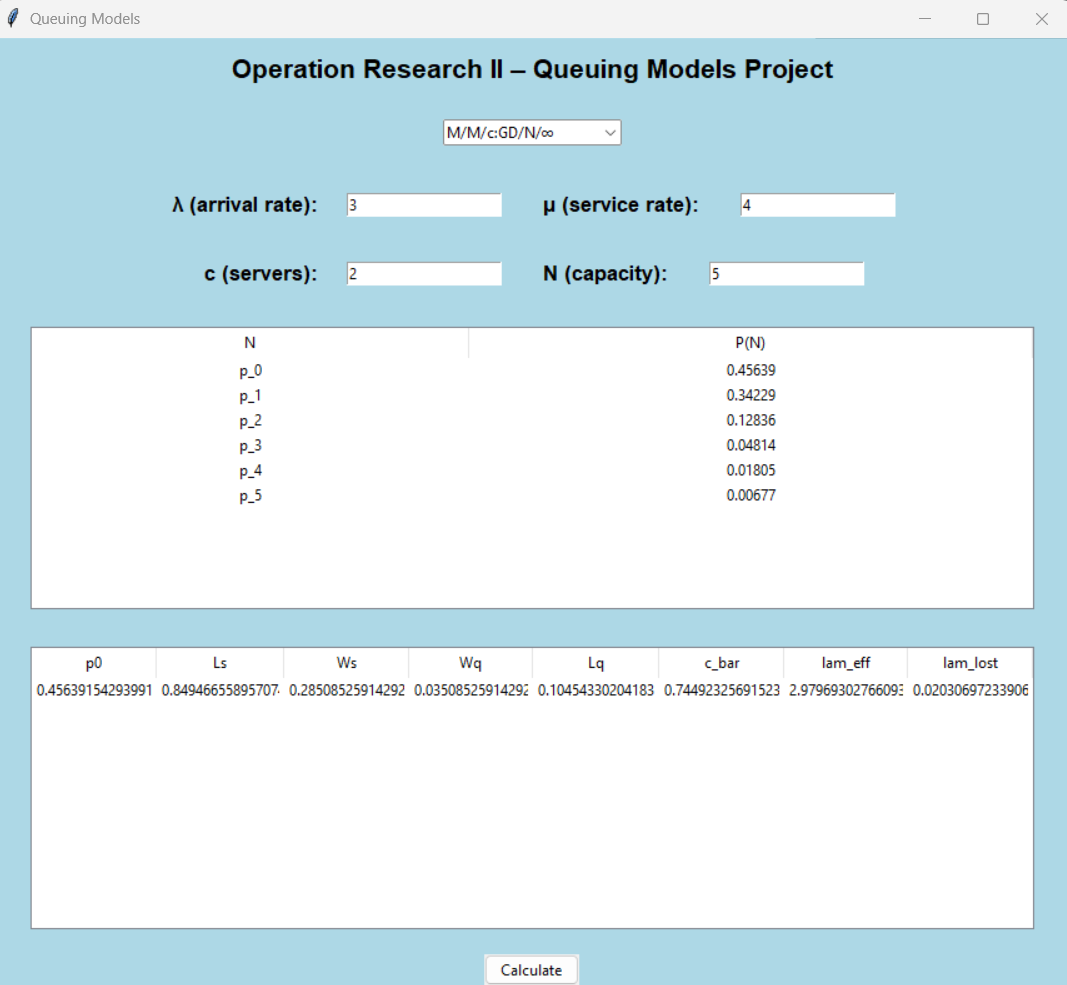The image size is (1067, 985).
Task: Click the P(N) column header
Action: [751, 342]
